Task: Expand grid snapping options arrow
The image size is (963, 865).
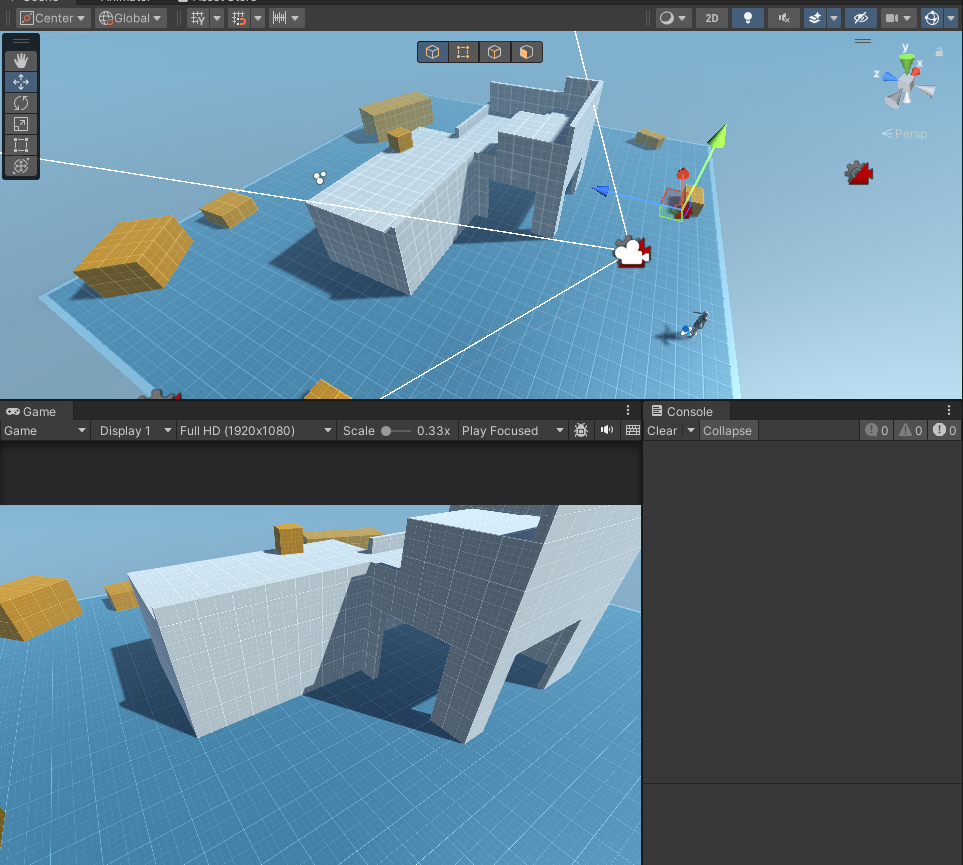Action: coord(258,18)
